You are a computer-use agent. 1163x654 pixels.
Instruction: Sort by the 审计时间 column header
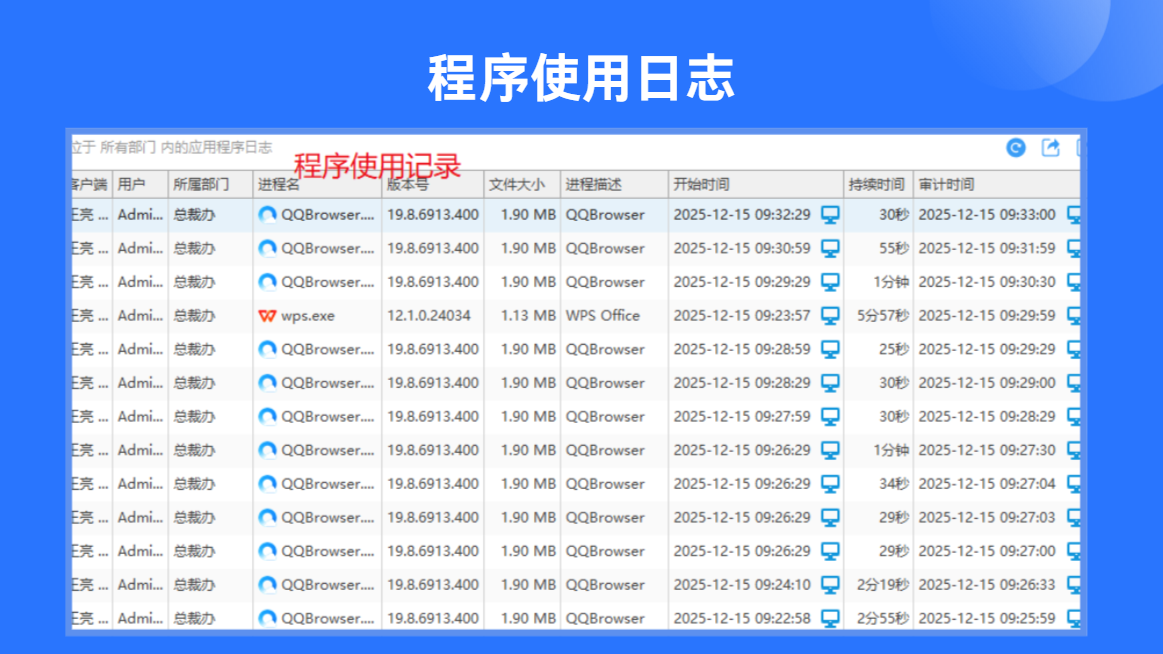[996, 185]
